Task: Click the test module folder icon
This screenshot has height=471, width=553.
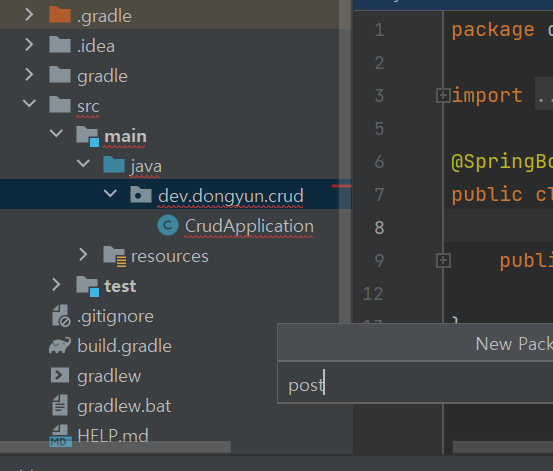Action: tap(87, 286)
